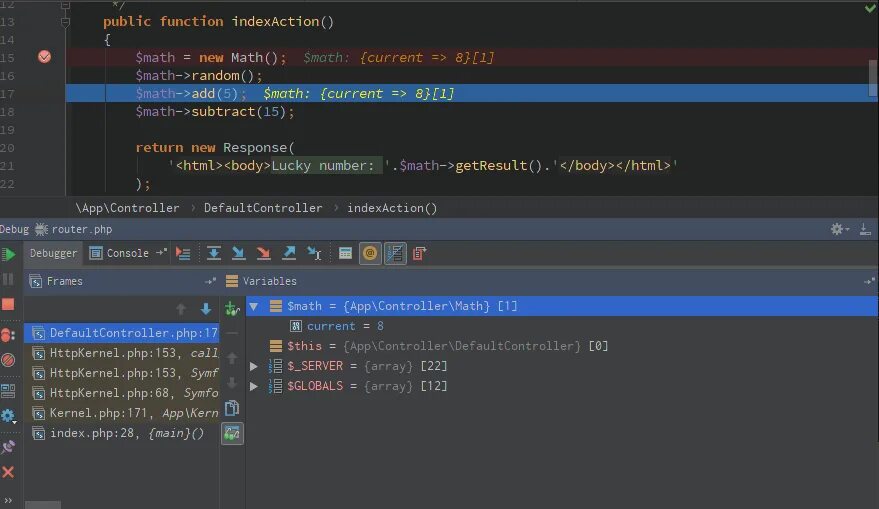Click Show Execution Point icon
This screenshot has height=509, width=879.
coord(183,253)
